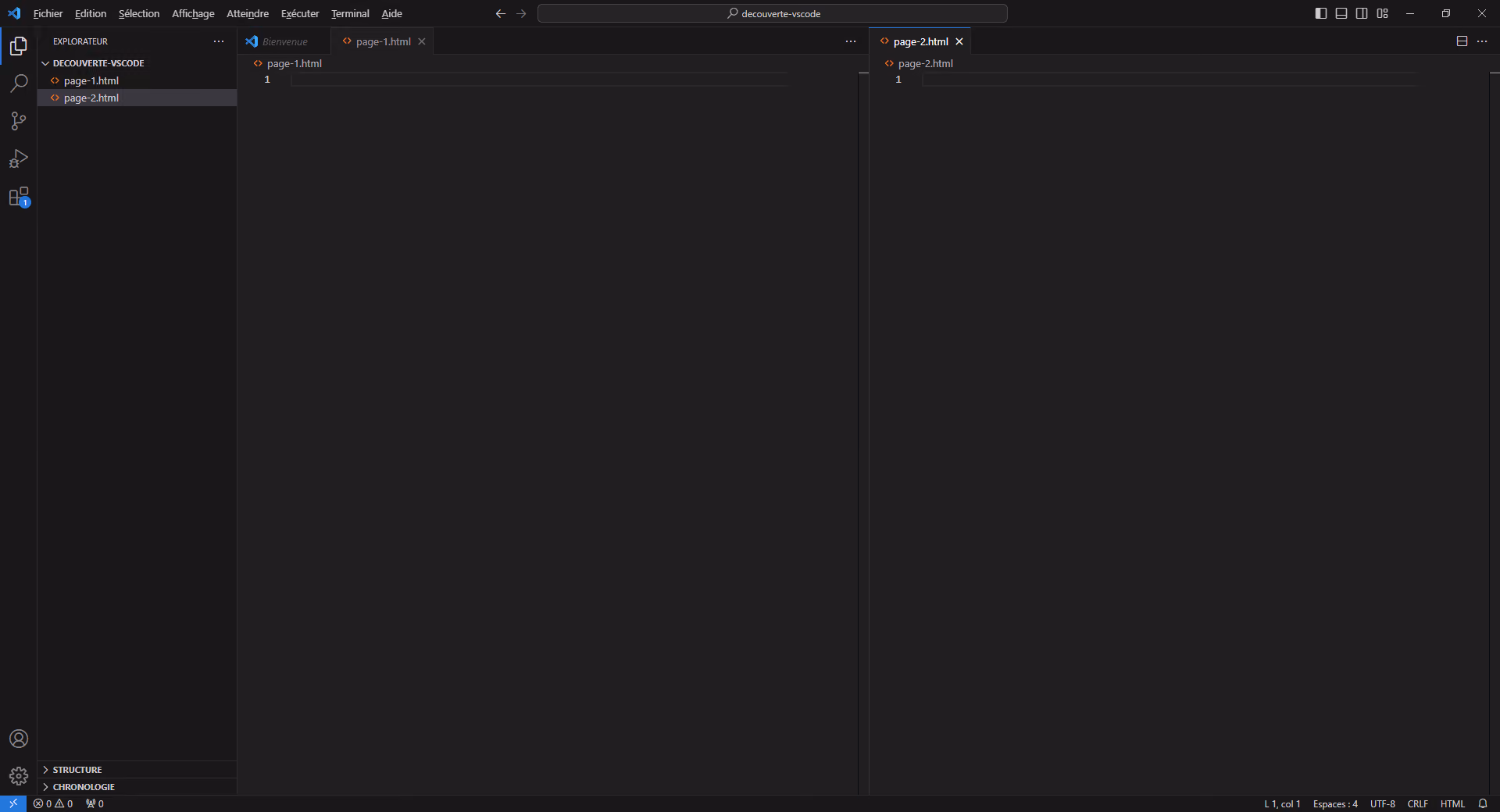The image size is (1500, 812).
Task: Go forward with the navigation right arrow
Action: (521, 13)
